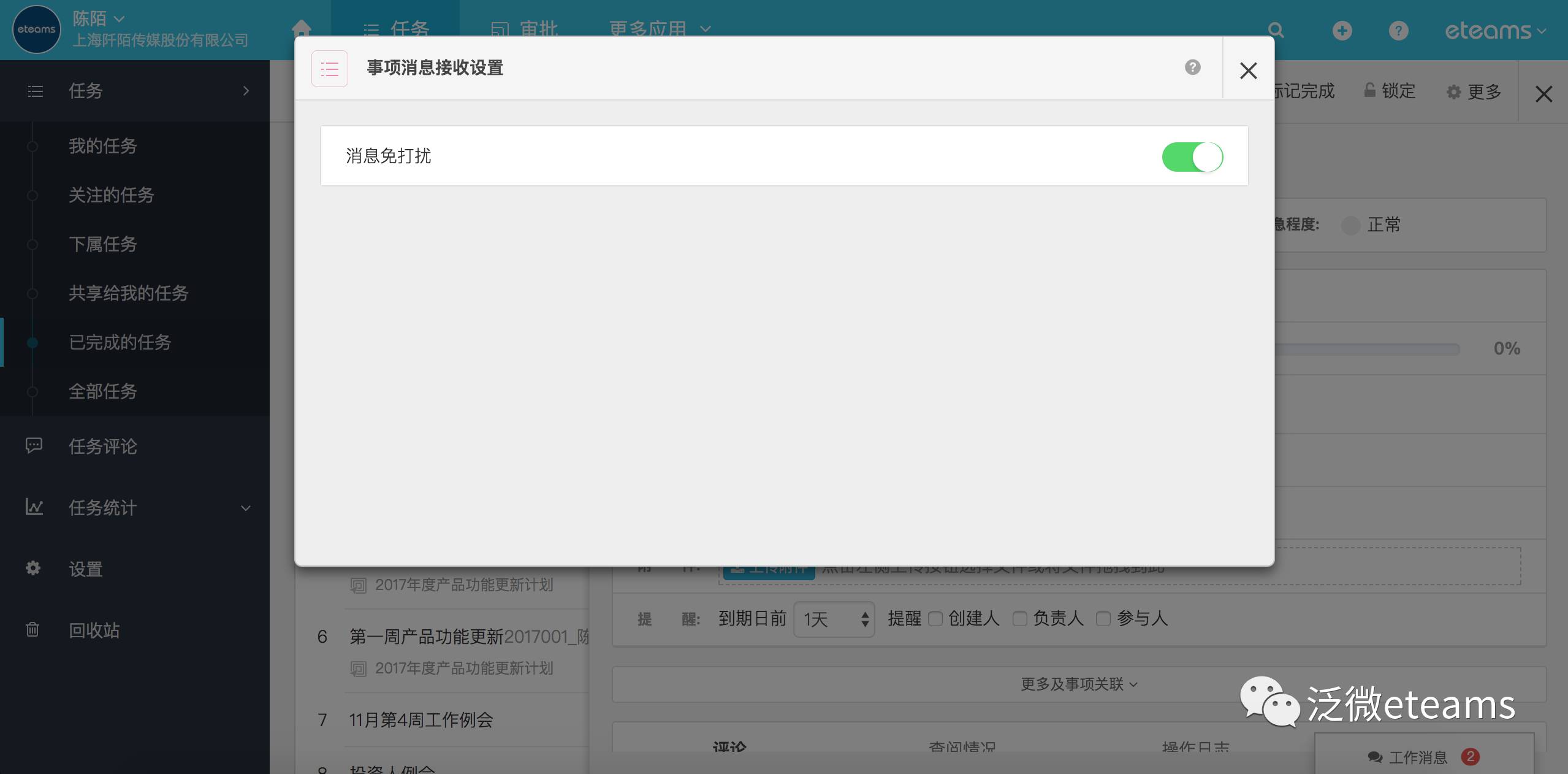Open the top bar help question icon

(1398, 31)
